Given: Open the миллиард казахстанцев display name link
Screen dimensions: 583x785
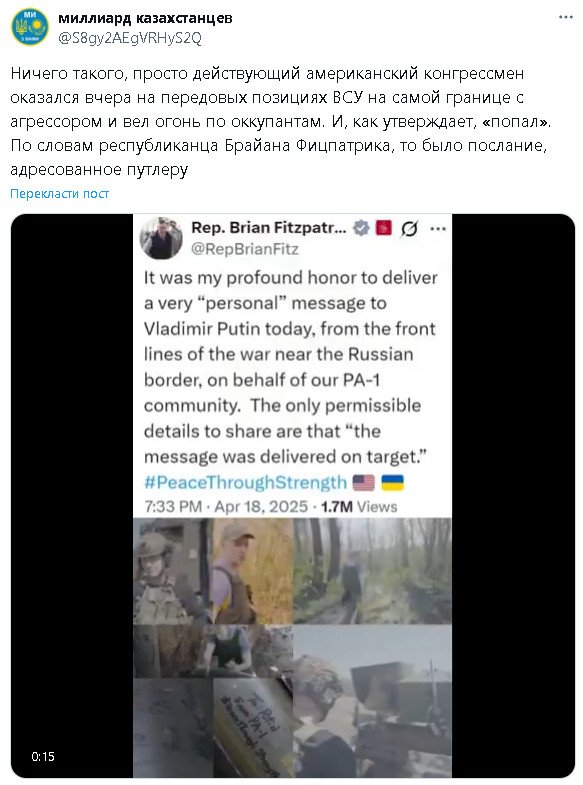Looking at the screenshot, I should (145, 19).
